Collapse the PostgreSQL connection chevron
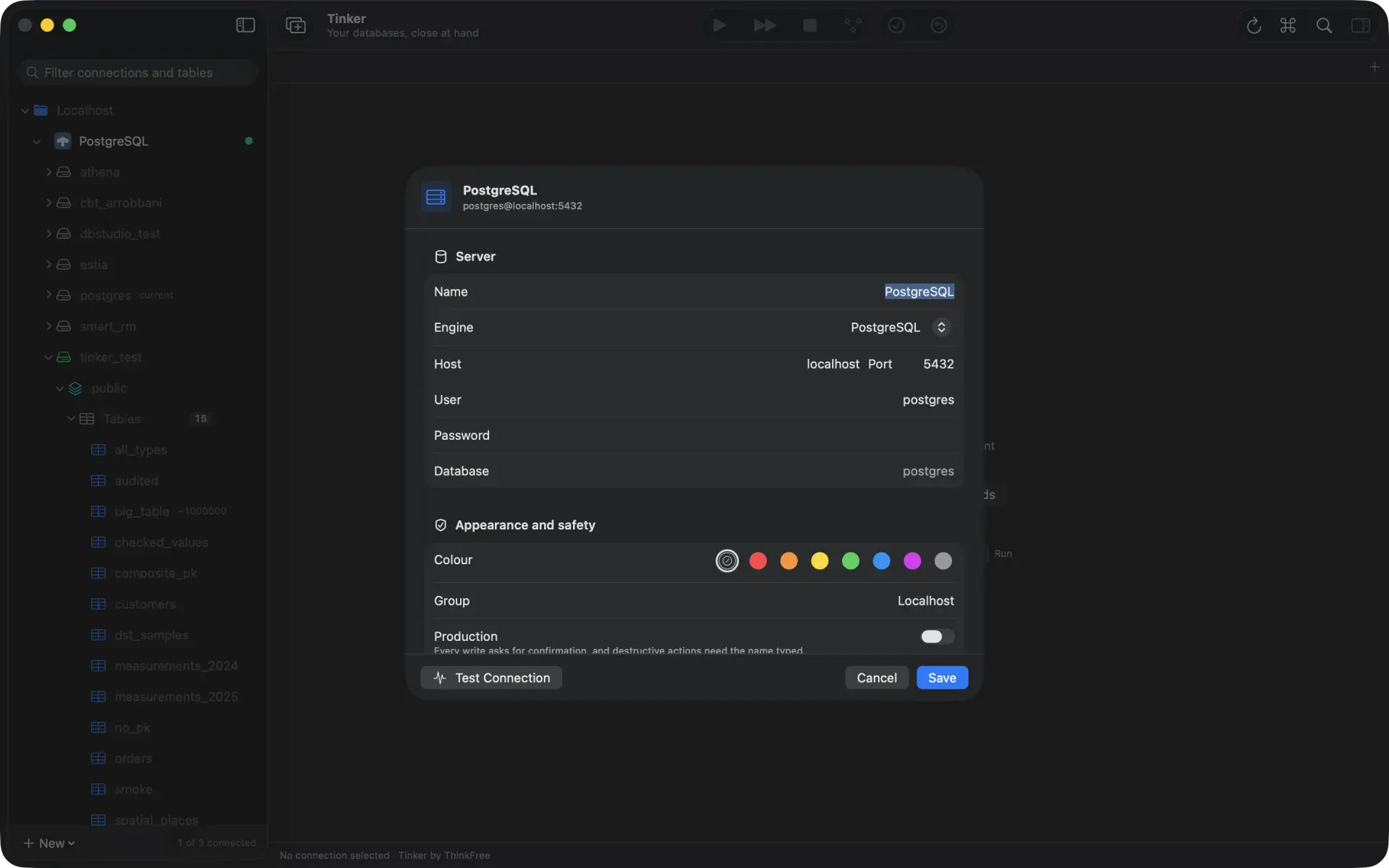Viewport: 1389px width, 868px height. pyautogui.click(x=37, y=142)
